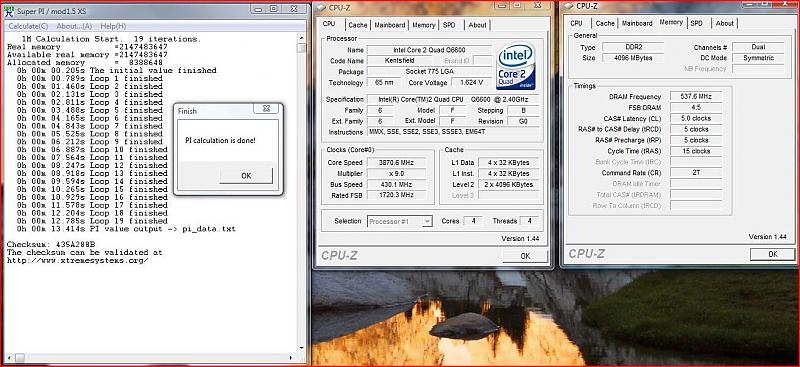Click the Code Name field Kentsfield
The height and width of the screenshot is (367, 800).
pyautogui.click(x=399, y=61)
